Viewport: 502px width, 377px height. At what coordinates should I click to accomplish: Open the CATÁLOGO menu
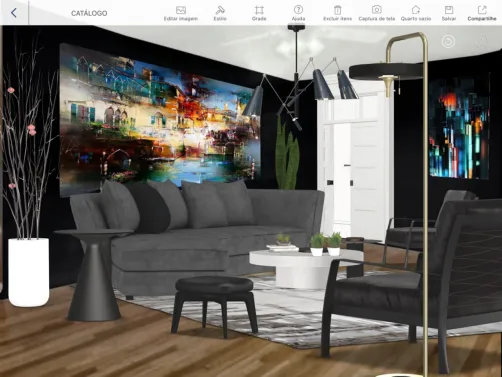point(89,13)
